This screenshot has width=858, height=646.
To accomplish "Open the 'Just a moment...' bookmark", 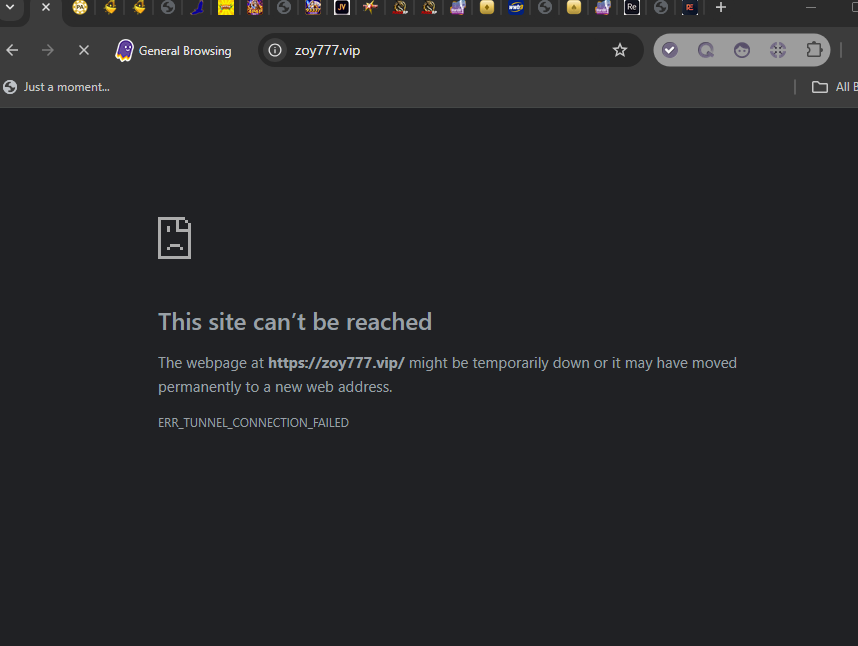I will [56, 87].
